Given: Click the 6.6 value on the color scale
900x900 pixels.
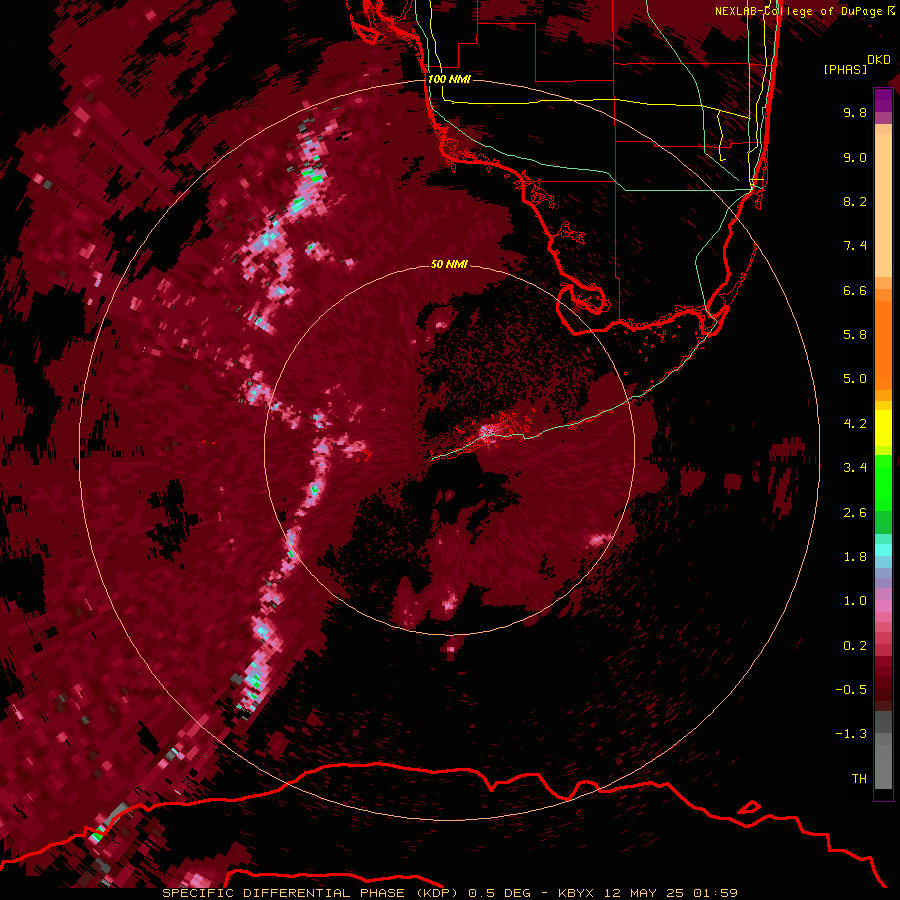Looking at the screenshot, I should coord(855,290).
